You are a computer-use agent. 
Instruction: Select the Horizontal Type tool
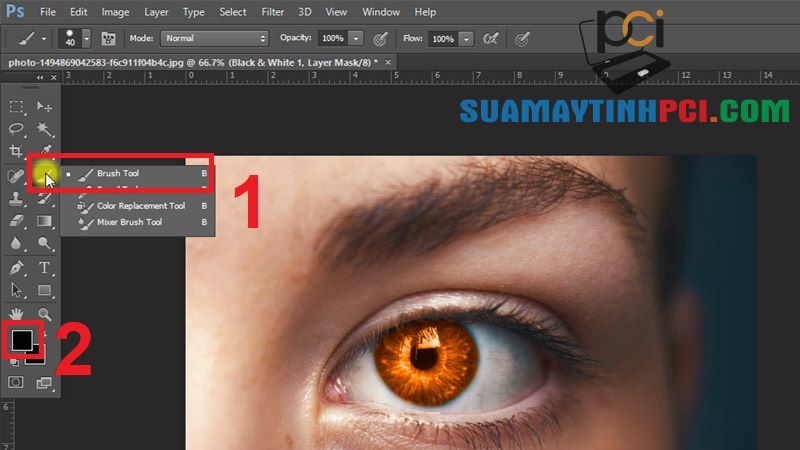pos(44,267)
